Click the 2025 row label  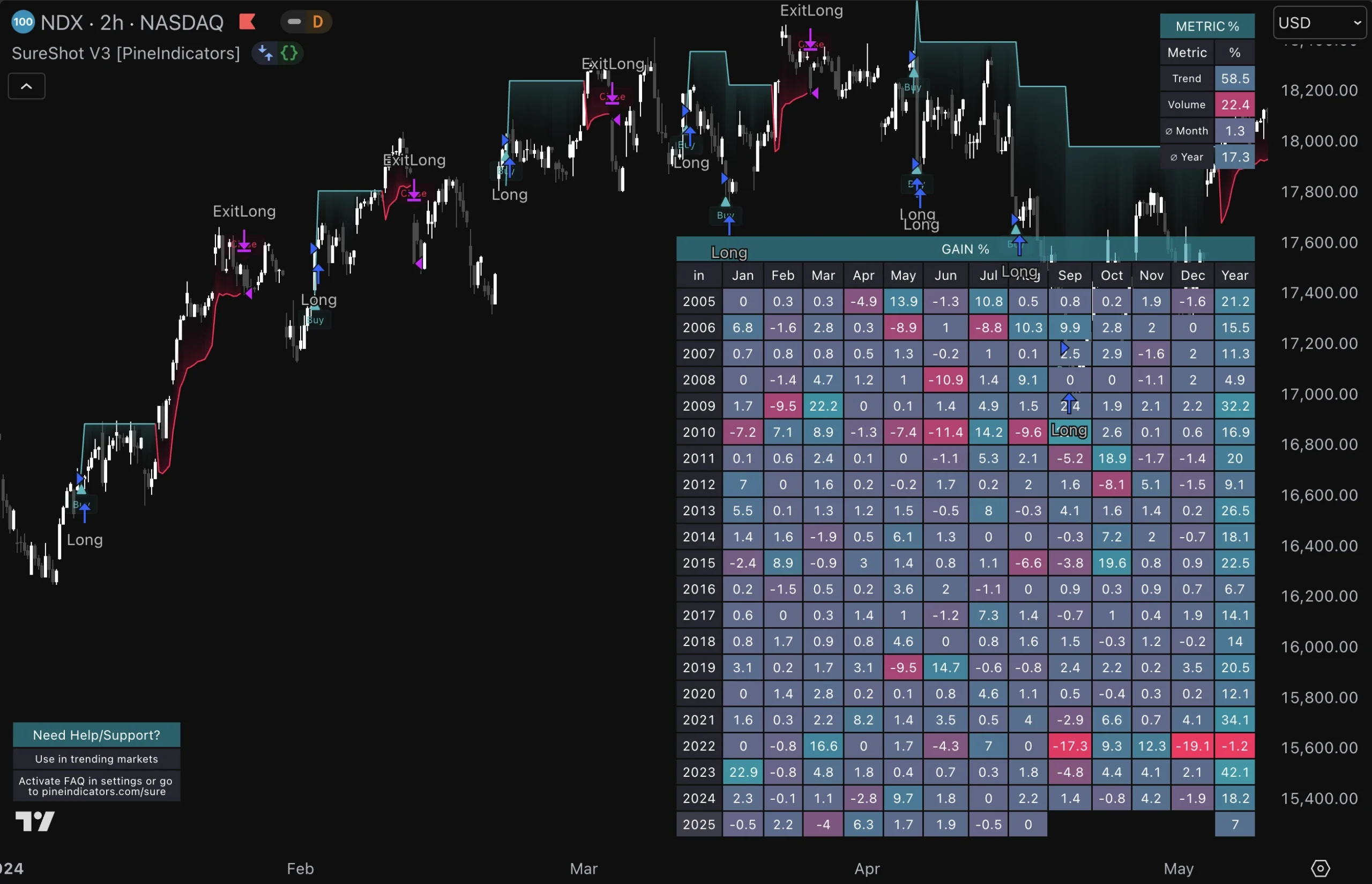[x=699, y=824]
